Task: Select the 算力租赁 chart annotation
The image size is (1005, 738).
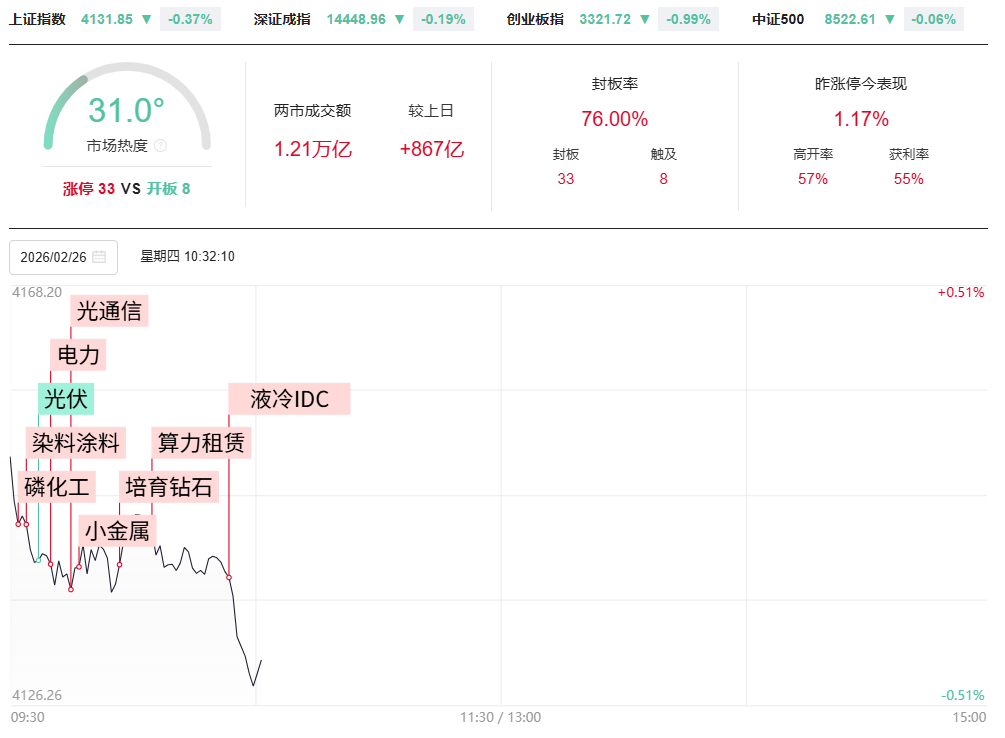Action: [x=201, y=442]
